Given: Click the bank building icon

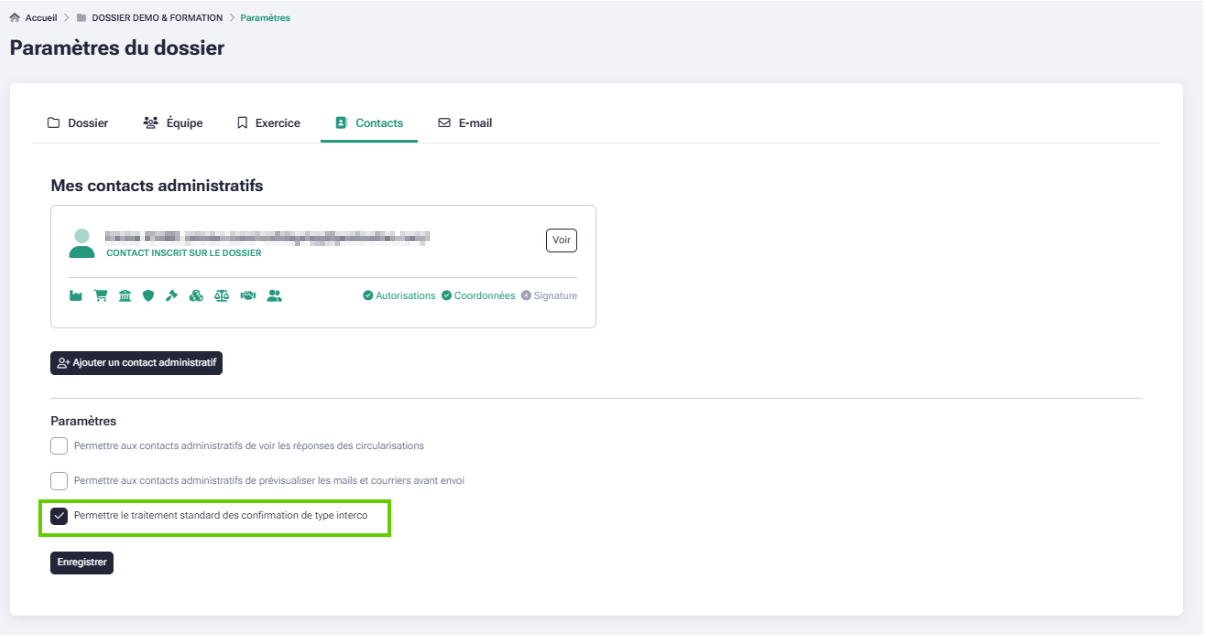Looking at the screenshot, I should [x=124, y=296].
